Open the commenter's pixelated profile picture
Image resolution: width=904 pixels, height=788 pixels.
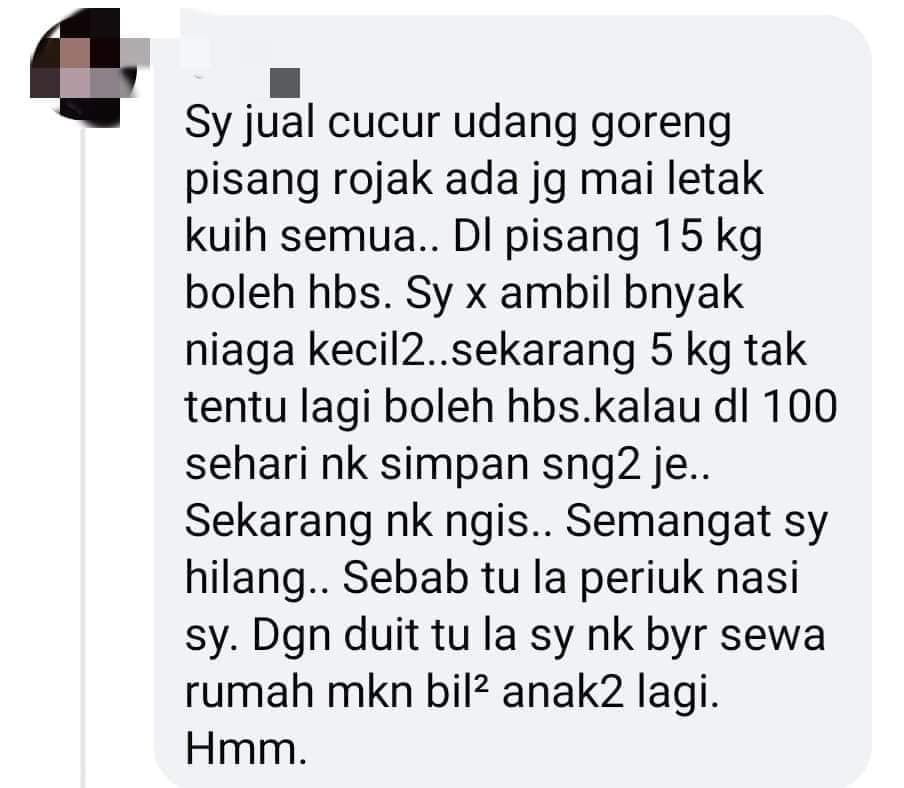84,67
